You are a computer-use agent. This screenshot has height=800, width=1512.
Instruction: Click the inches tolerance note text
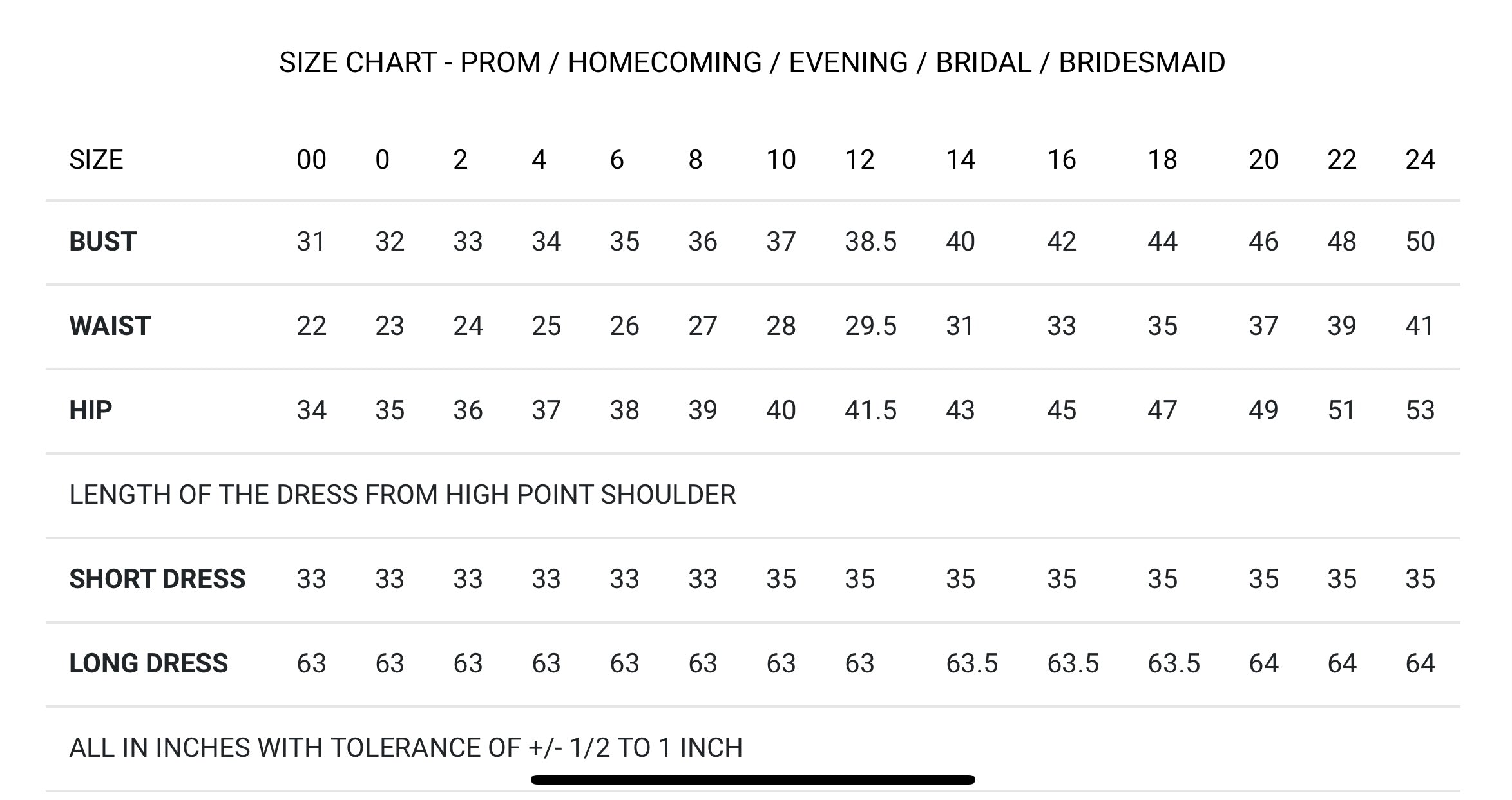[x=406, y=748]
